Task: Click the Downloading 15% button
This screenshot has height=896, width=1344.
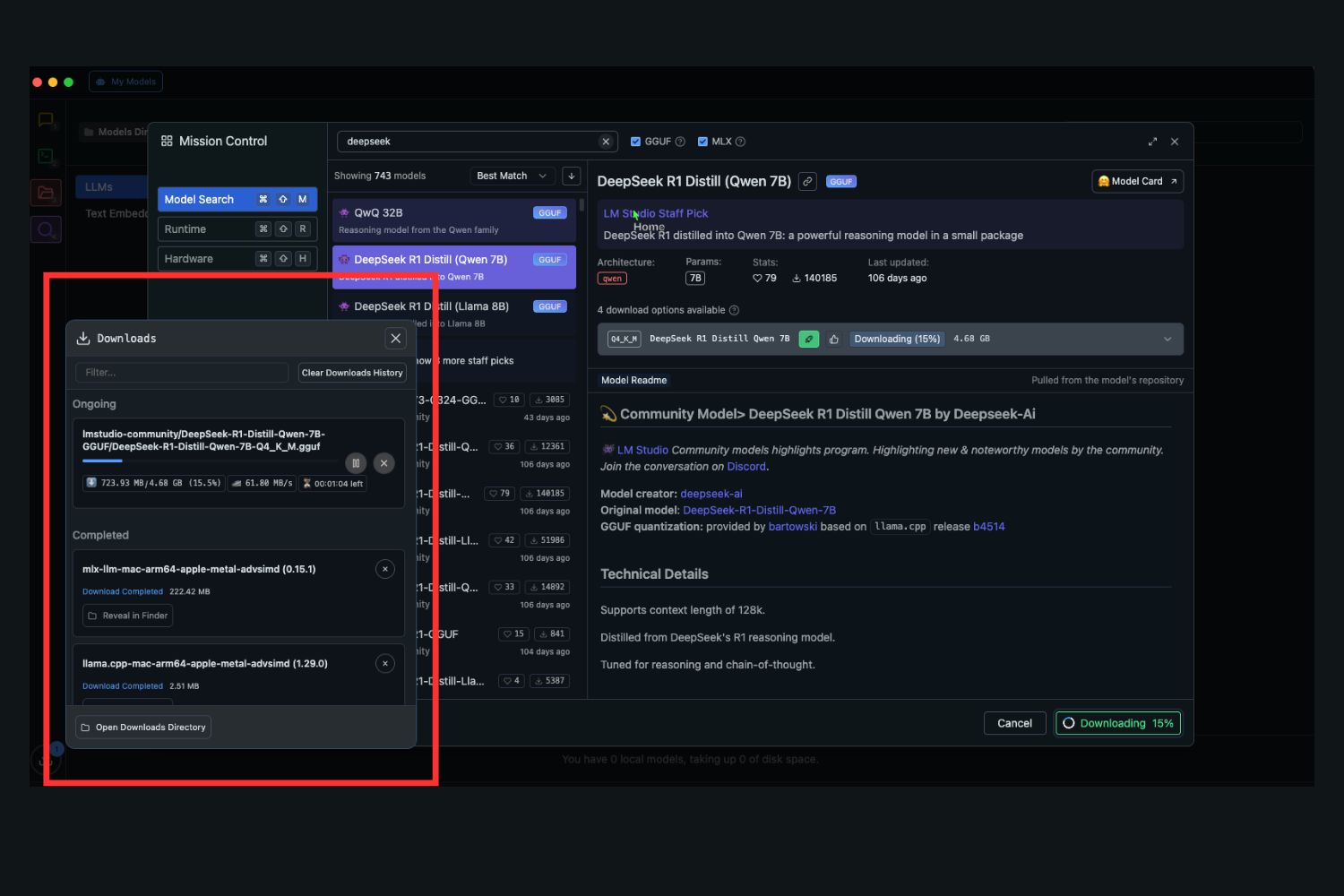Action: [x=1118, y=723]
